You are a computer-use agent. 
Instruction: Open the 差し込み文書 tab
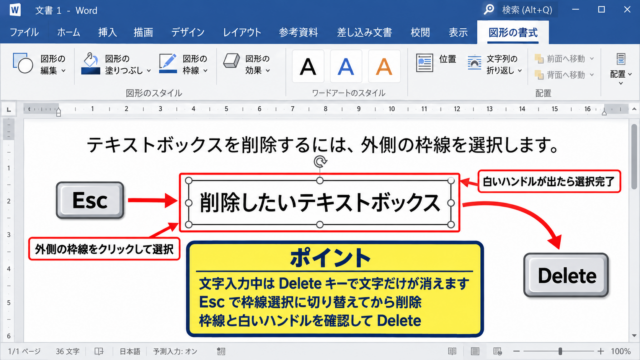coord(364,33)
